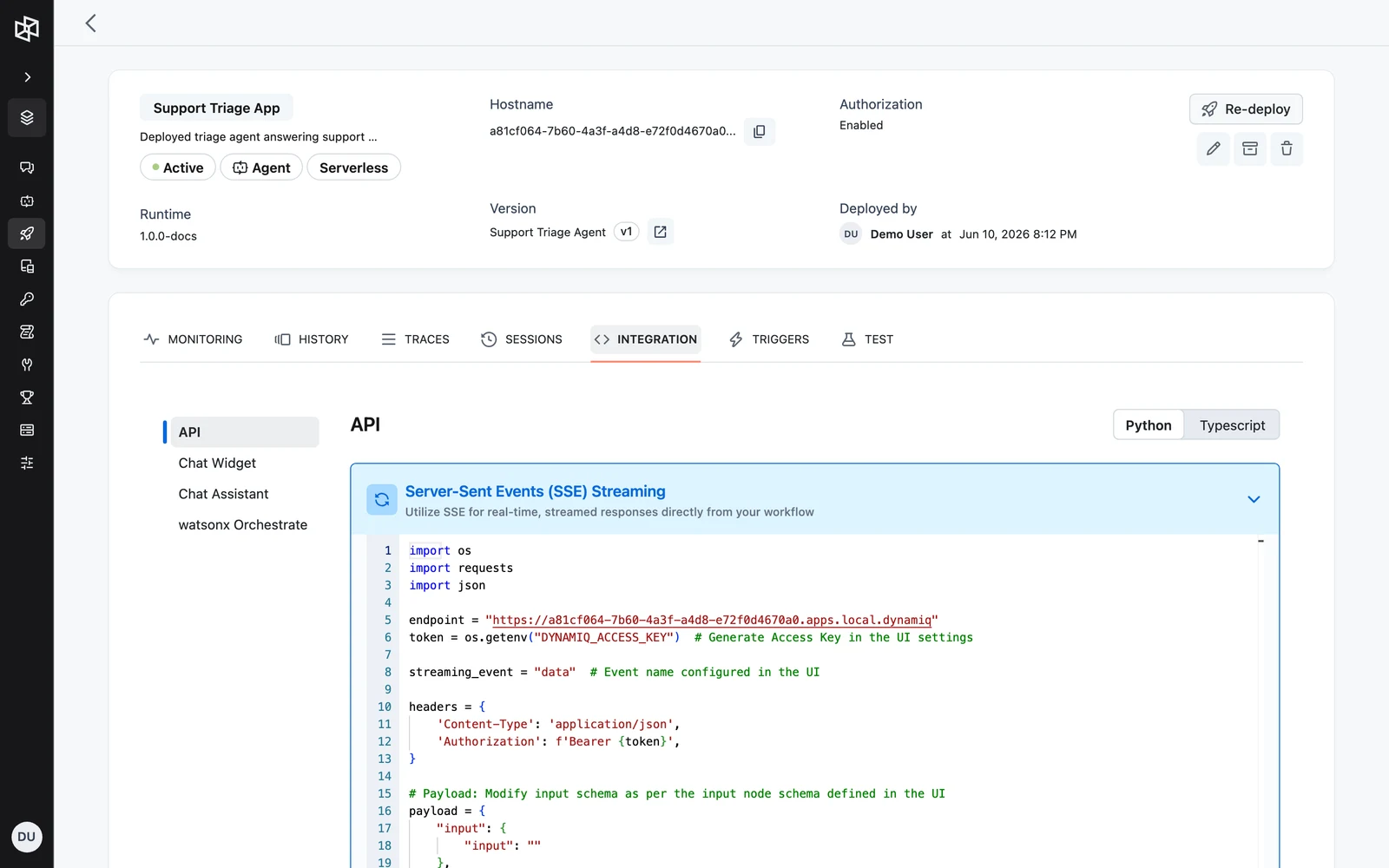Click the small scrollbar marker beside the code
The width and height of the screenshot is (1389, 868).
(1261, 542)
